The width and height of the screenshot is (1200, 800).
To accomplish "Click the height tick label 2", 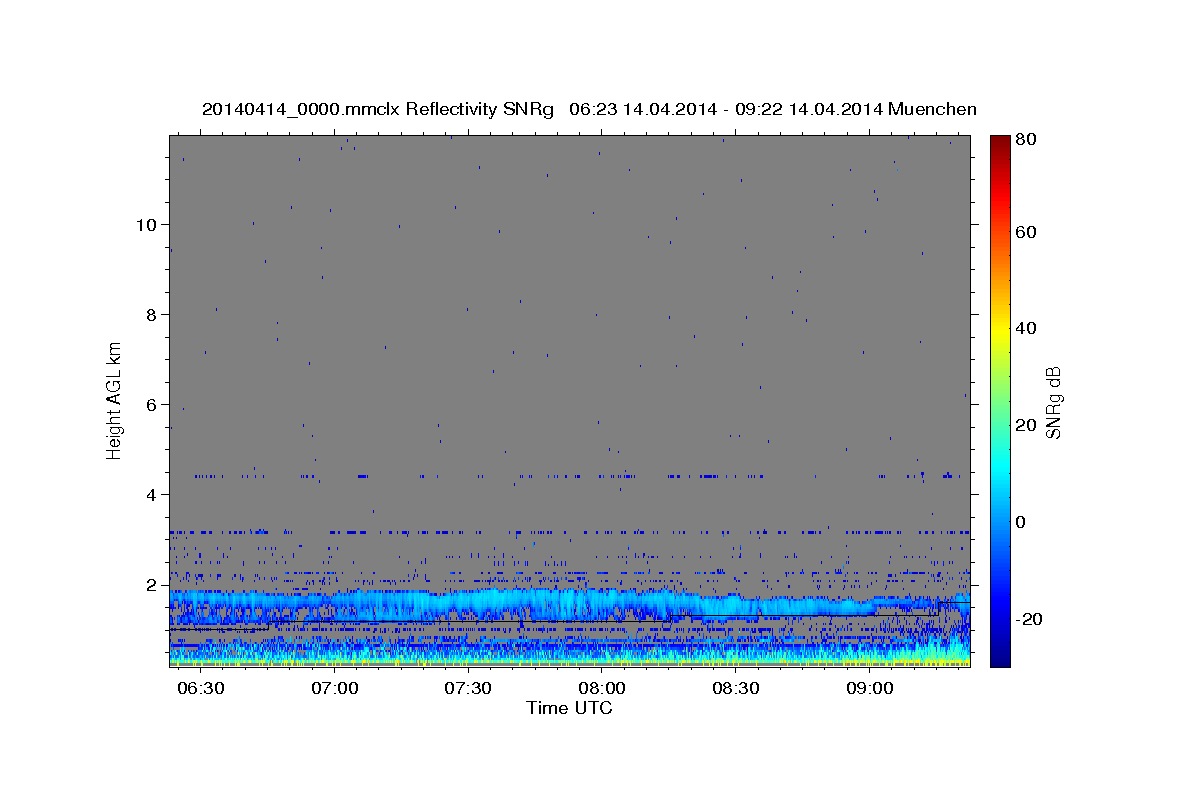I will tap(153, 584).
